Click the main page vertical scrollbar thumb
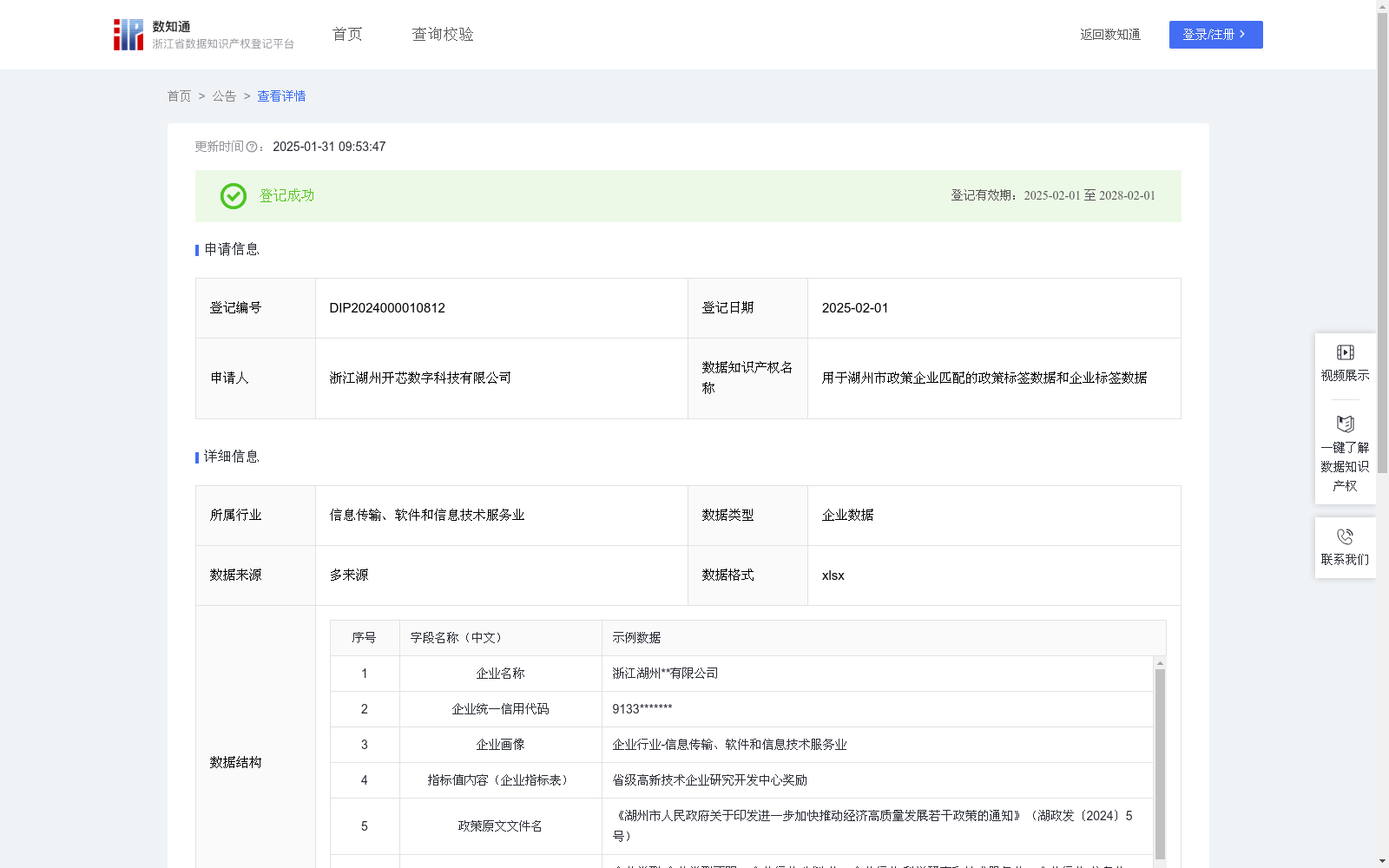This screenshot has height=868, width=1389. [x=1382, y=243]
